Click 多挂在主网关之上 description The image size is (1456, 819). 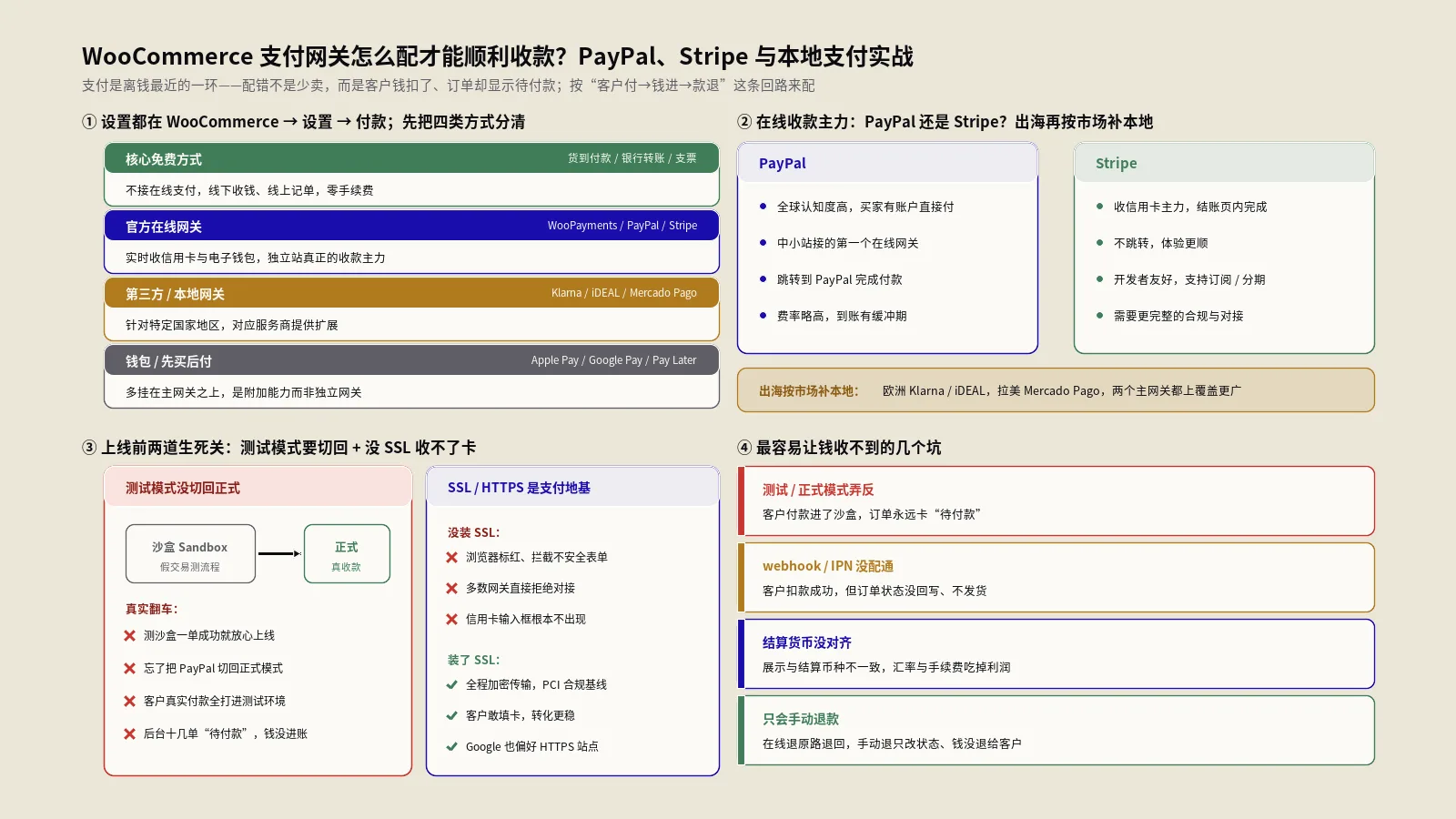coord(244,392)
